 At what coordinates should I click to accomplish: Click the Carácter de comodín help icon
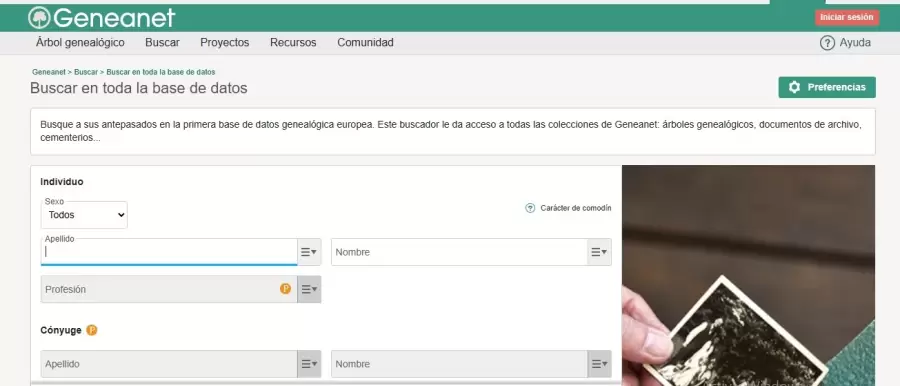(x=530, y=208)
